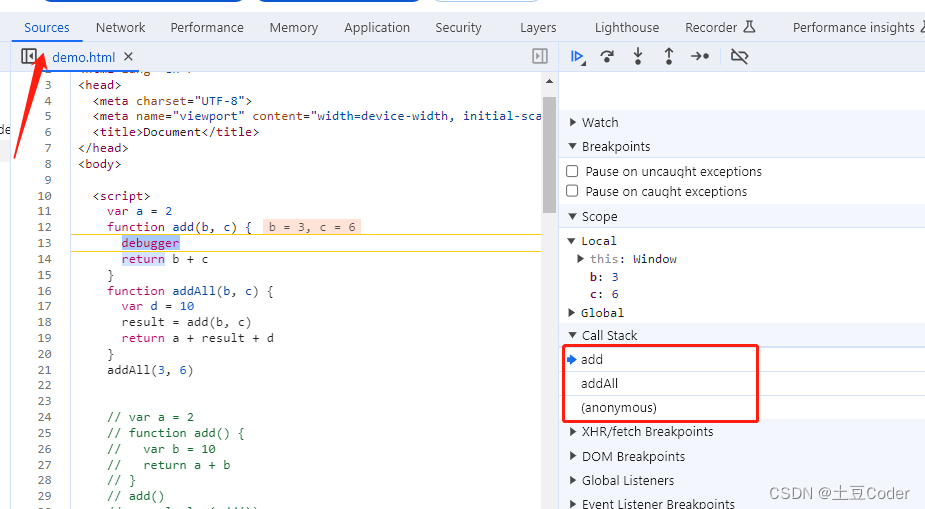
Task: Click the scrollbar up arrow in editor
Action: 549,81
